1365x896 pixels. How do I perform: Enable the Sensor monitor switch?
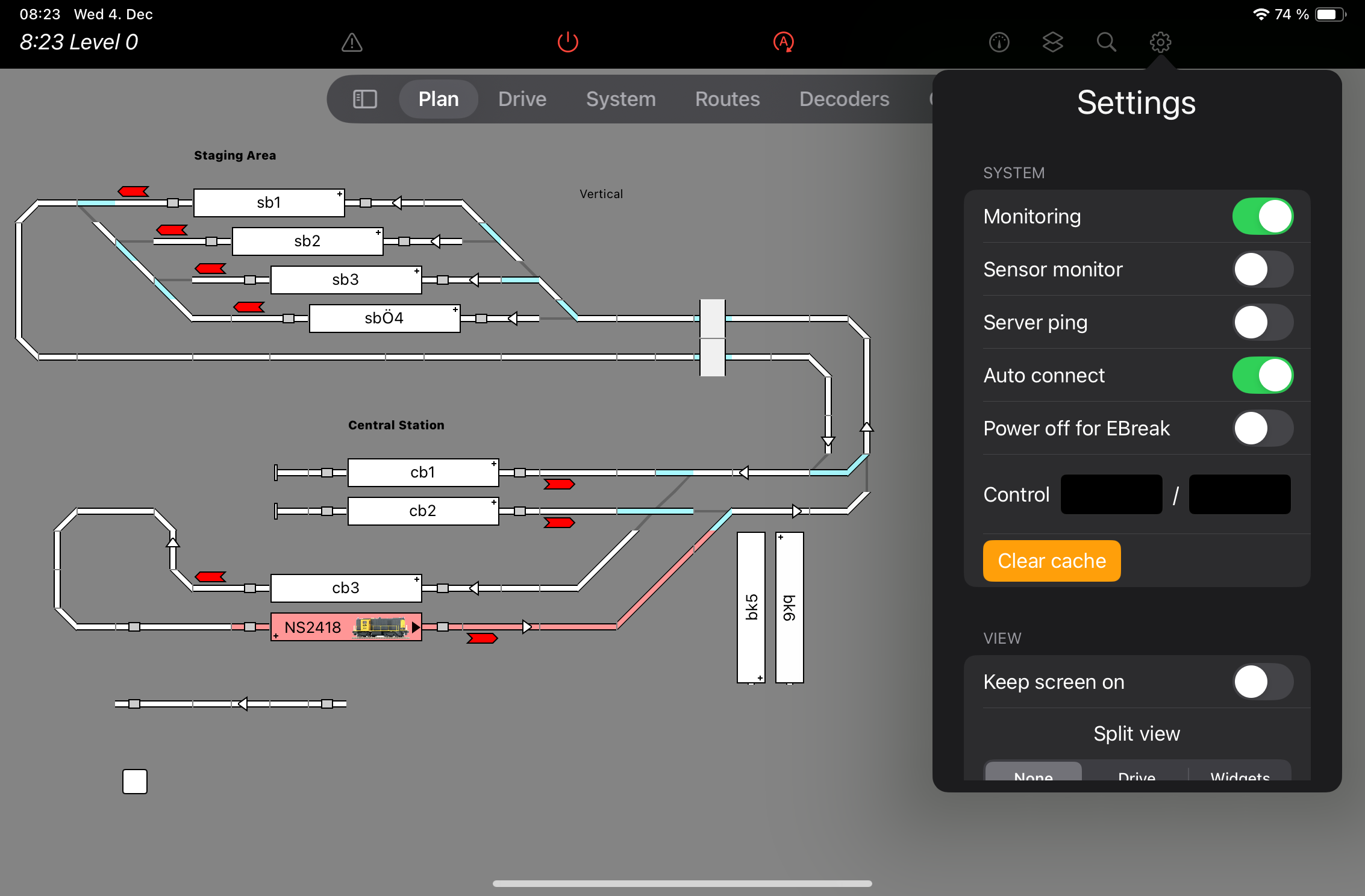pyautogui.click(x=1262, y=269)
